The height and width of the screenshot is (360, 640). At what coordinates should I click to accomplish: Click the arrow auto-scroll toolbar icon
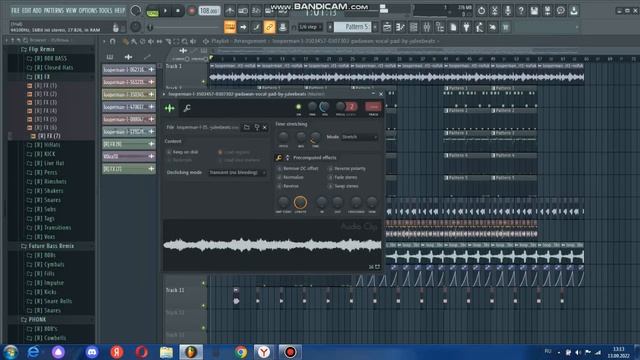(x=243, y=27)
